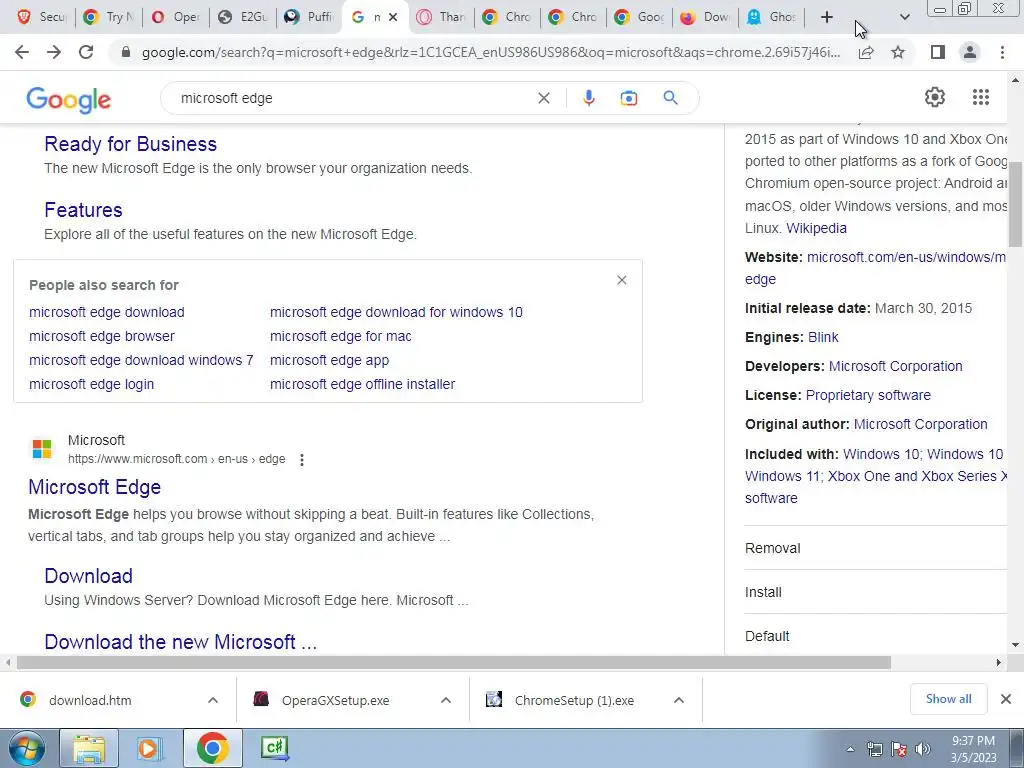Image resolution: width=1024 pixels, height=768 pixels.
Task: Open Google quick settings gear
Action: tap(935, 97)
